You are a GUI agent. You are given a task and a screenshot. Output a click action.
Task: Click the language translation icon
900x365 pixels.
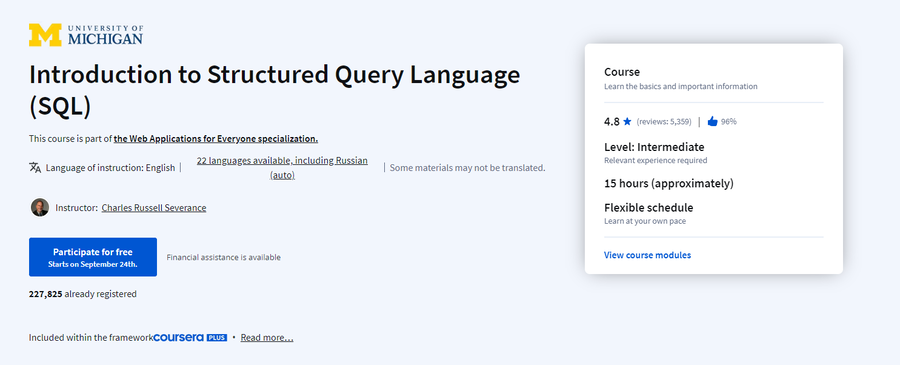pyautogui.click(x=35, y=168)
